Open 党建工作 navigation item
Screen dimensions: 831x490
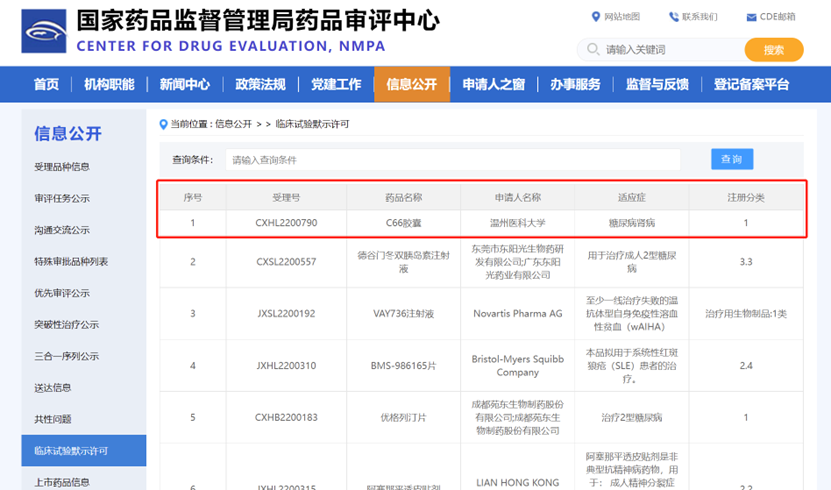point(336,84)
